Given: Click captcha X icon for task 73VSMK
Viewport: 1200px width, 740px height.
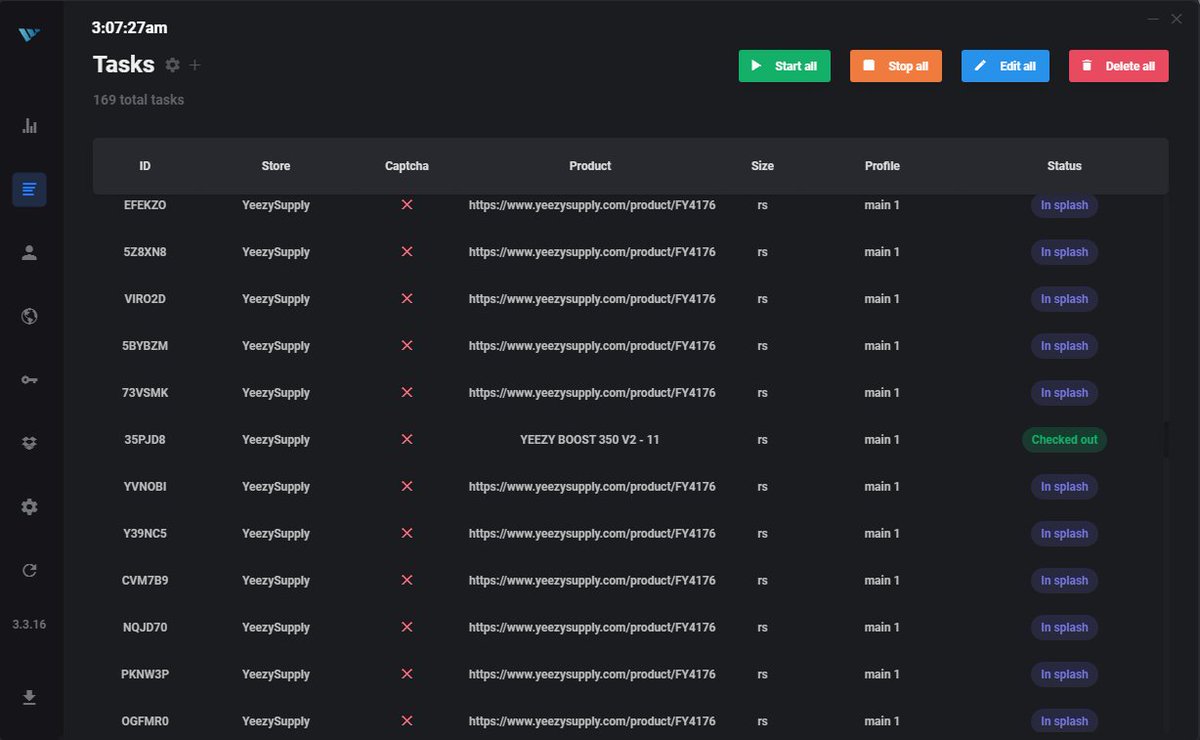Looking at the screenshot, I should (407, 392).
